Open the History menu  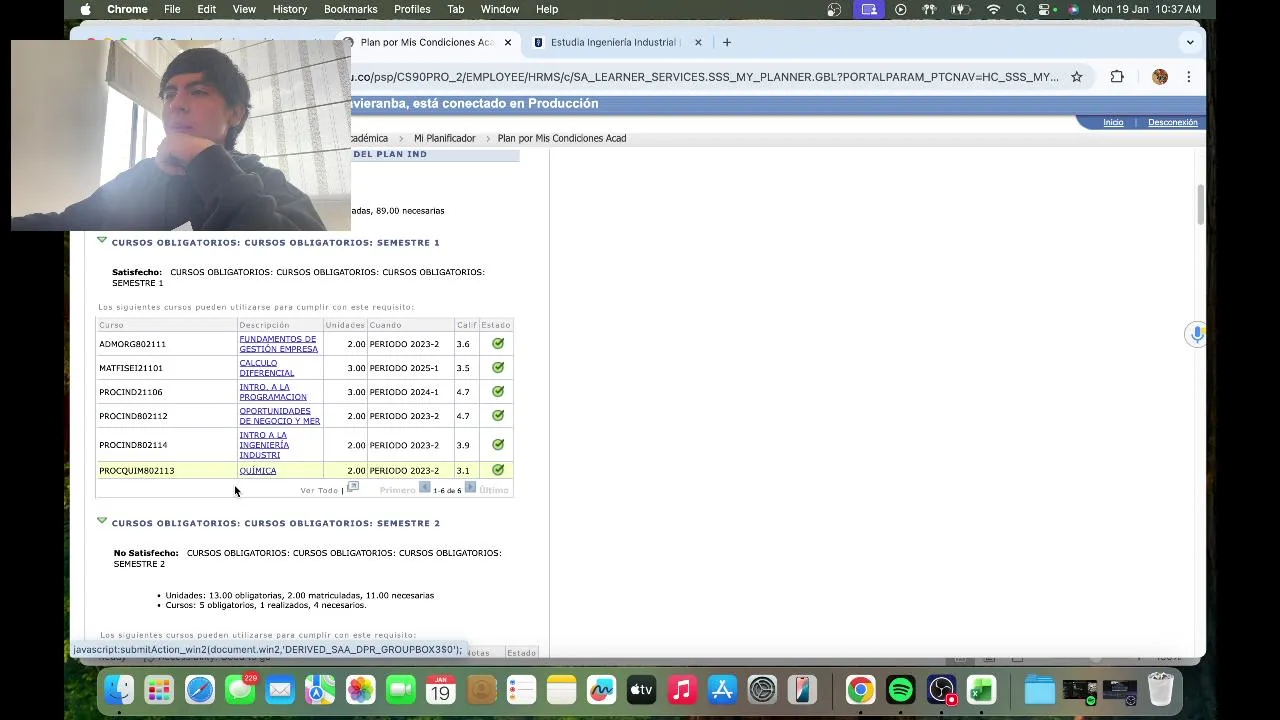[x=290, y=9]
